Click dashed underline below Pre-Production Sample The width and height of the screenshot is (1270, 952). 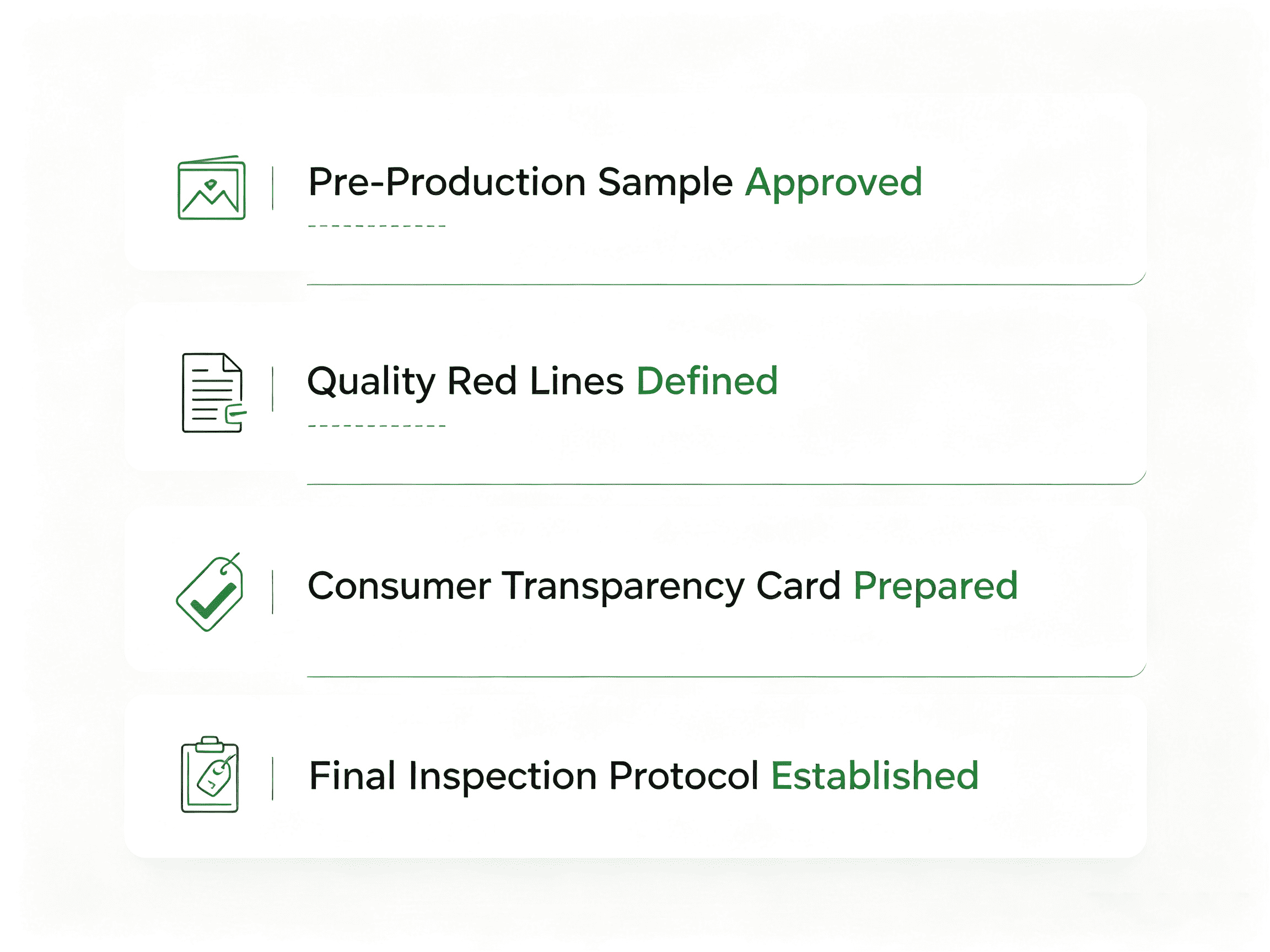click(x=376, y=226)
